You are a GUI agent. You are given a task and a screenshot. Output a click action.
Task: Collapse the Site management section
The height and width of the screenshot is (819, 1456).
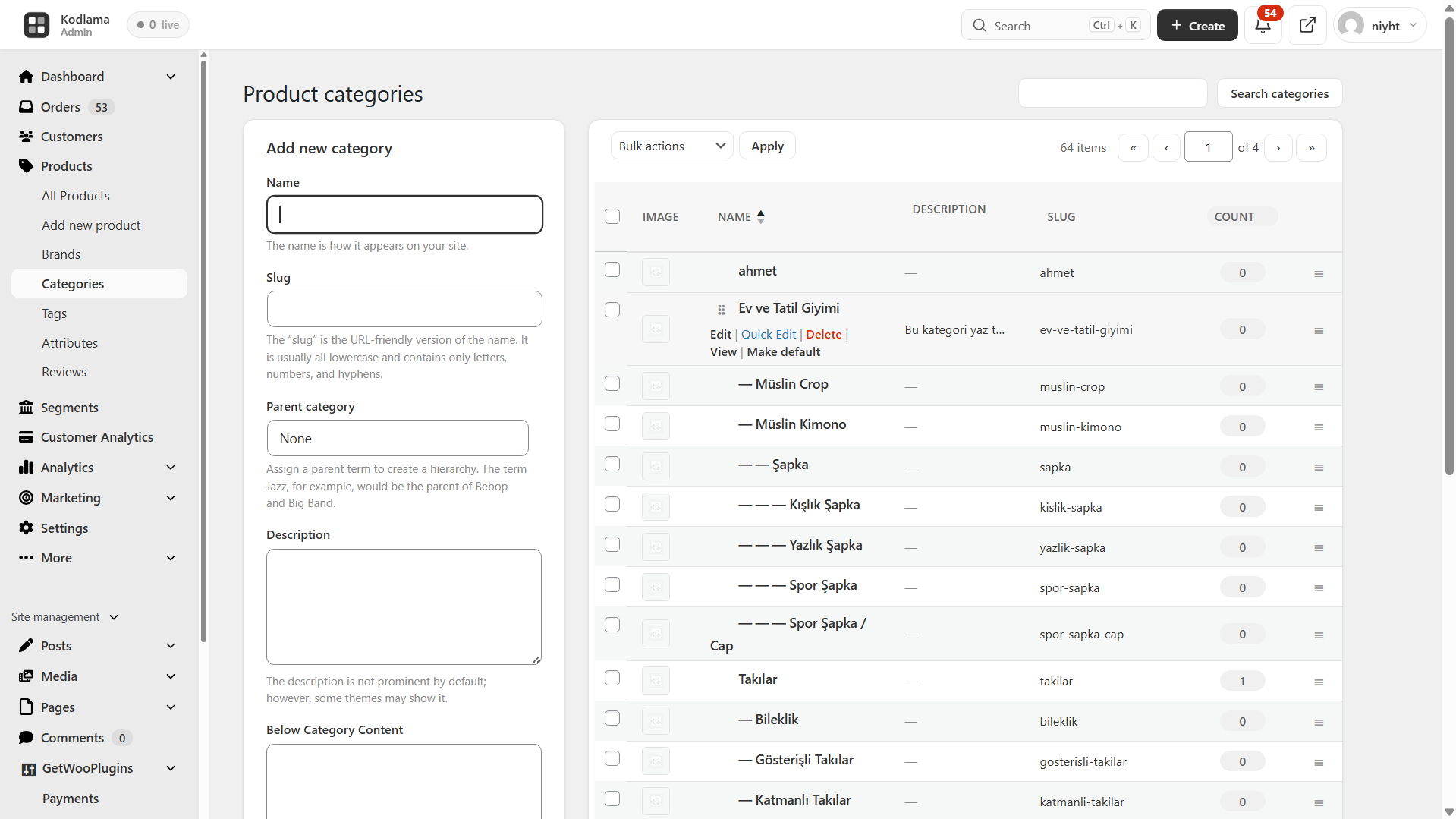coord(114,617)
